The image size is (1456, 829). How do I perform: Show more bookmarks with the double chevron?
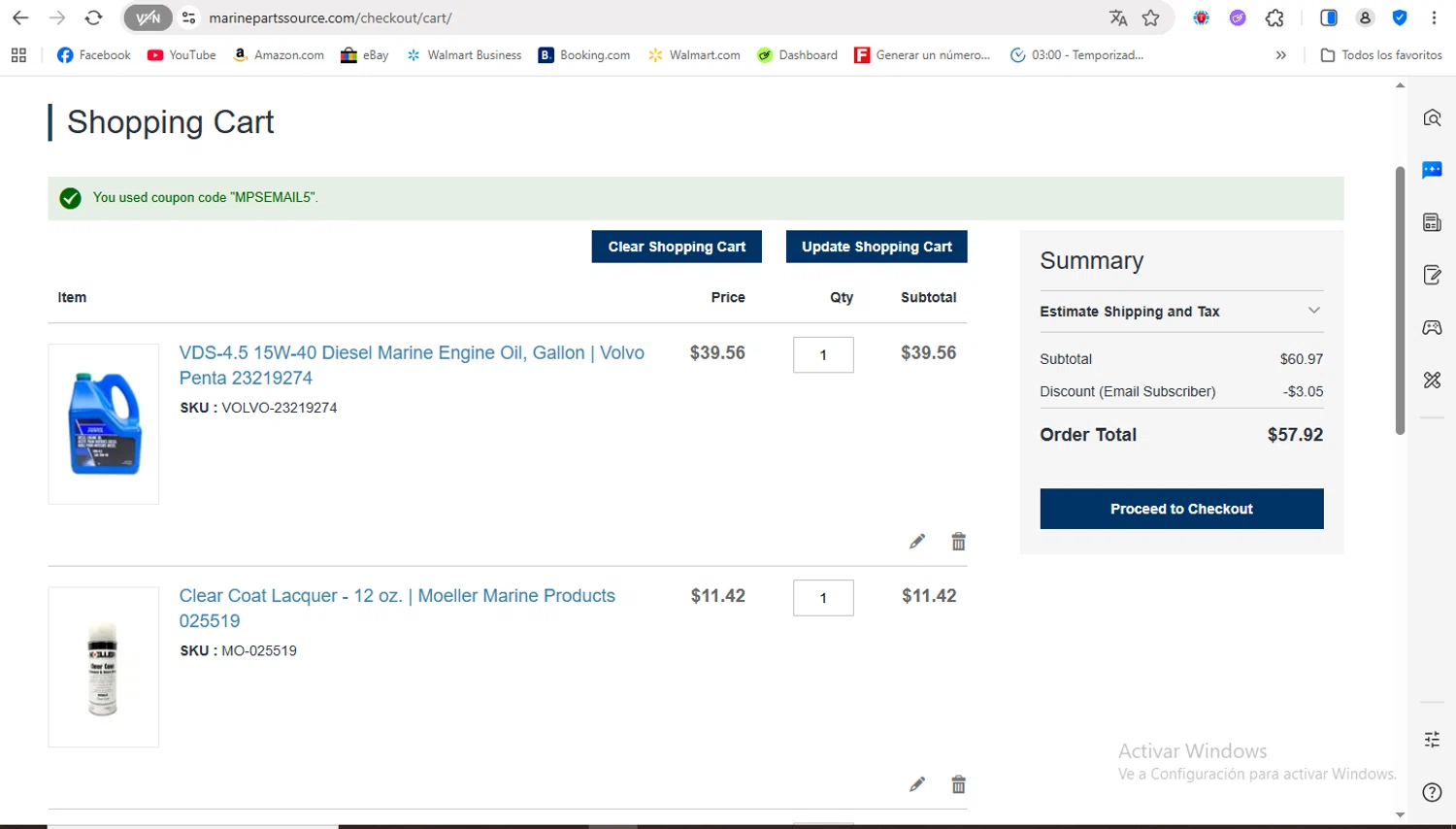point(1281,55)
